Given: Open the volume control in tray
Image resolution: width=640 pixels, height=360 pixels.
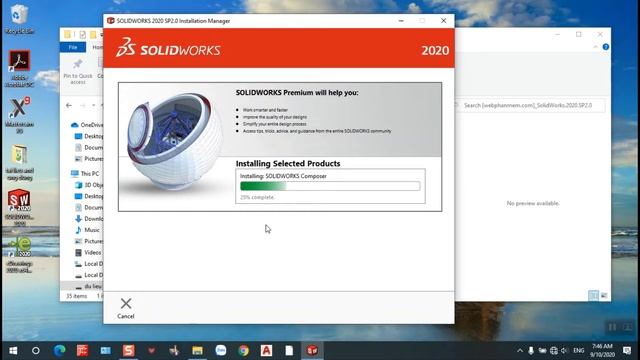Looking at the screenshot, I should (564, 351).
